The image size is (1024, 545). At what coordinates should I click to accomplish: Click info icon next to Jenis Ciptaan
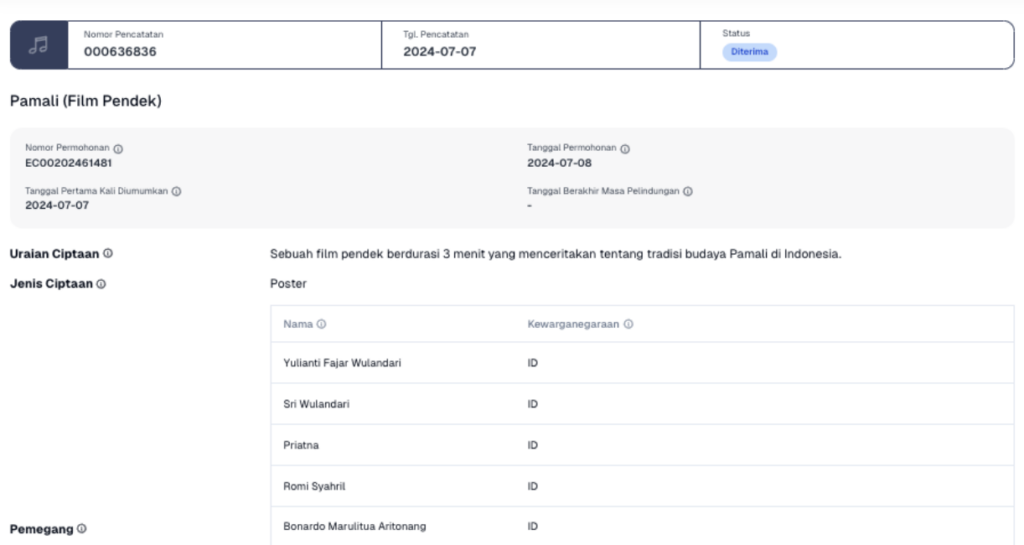pos(101,284)
